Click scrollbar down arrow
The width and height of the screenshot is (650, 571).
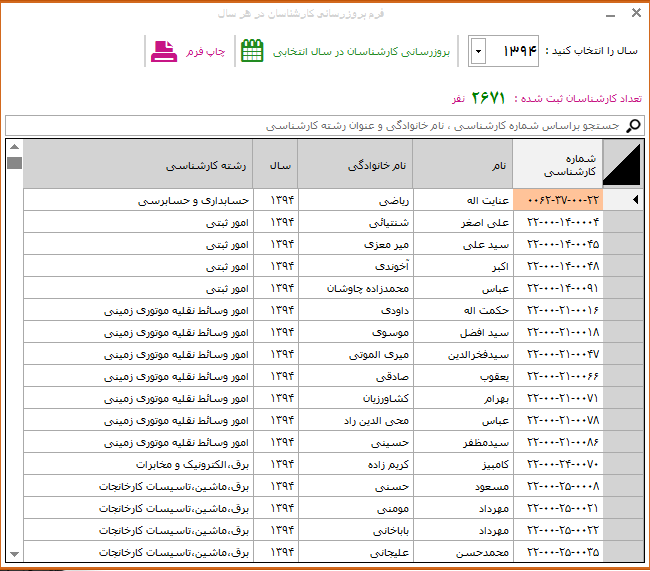click(x=15, y=554)
